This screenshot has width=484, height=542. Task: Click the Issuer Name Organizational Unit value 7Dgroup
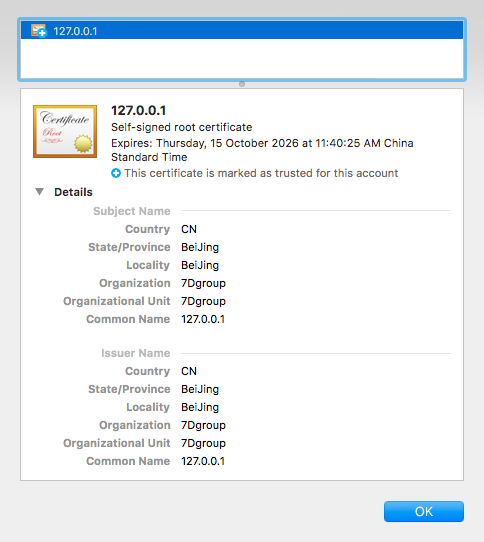[x=203, y=443]
